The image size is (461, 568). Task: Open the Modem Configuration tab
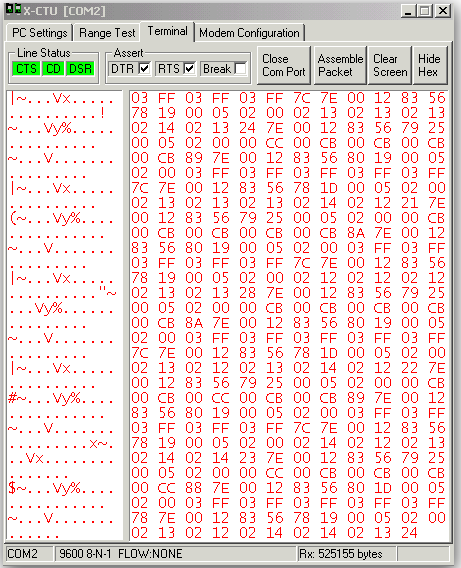(x=249, y=33)
